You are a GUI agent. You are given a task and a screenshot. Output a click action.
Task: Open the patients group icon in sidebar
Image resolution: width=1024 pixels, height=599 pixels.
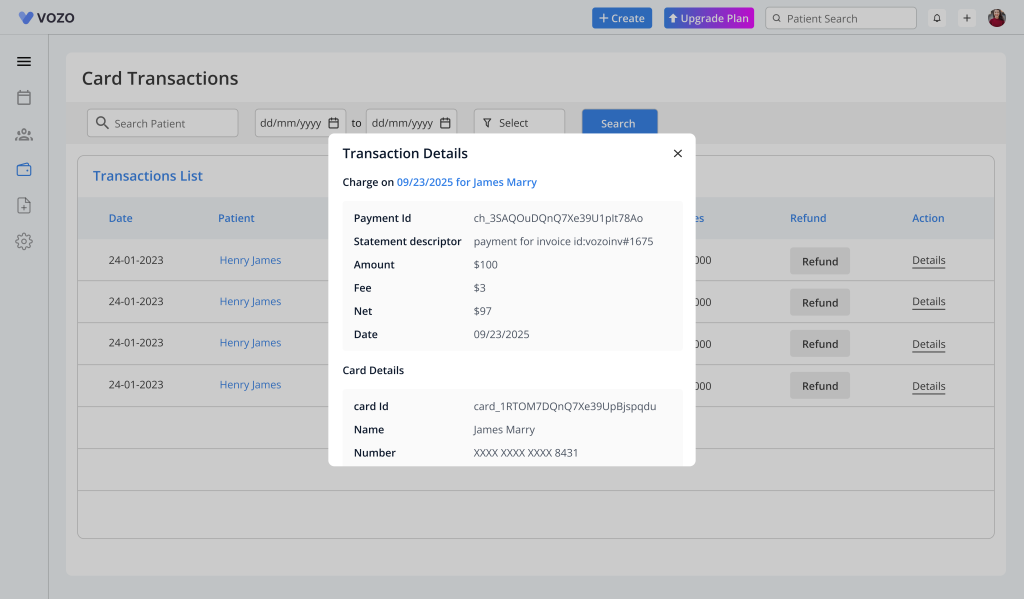24,134
